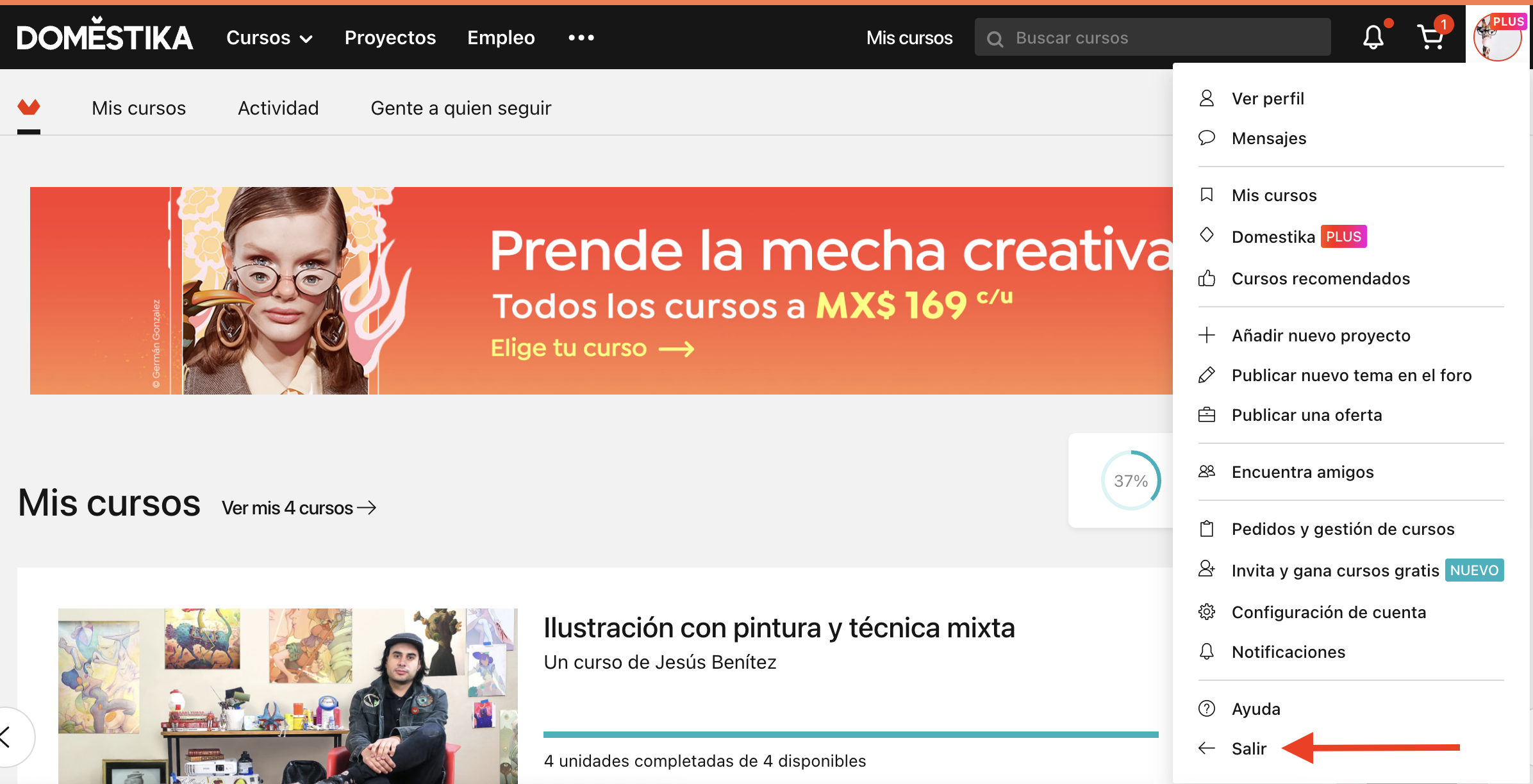Click the person icon beside Ver perfil
This screenshot has height=784, width=1533.
[1207, 98]
